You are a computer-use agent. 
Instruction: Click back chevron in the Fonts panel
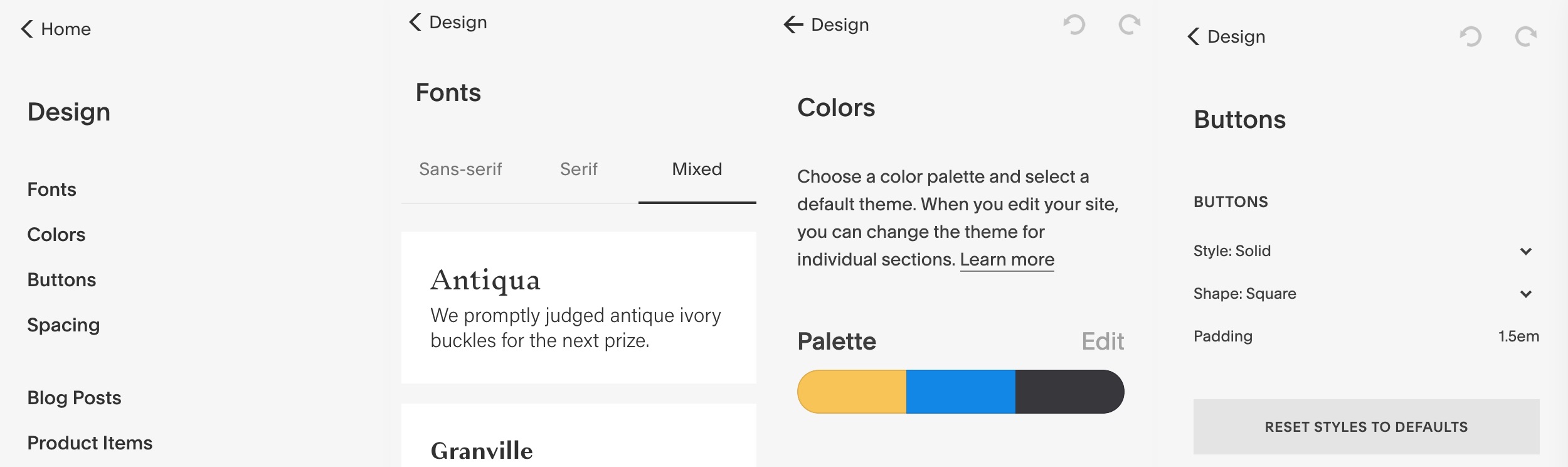[415, 23]
